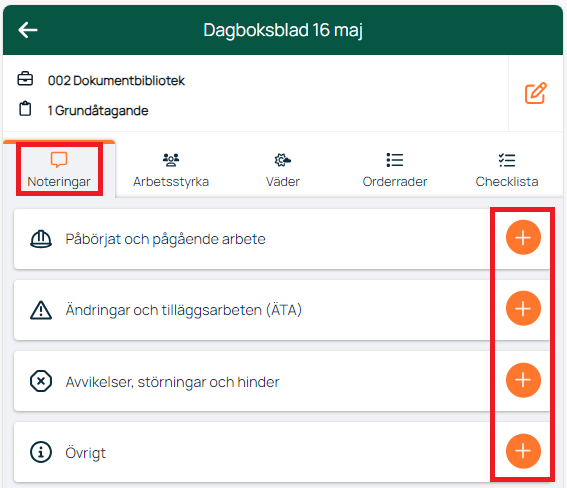Click the info circle Övrigt icon

click(x=41, y=452)
